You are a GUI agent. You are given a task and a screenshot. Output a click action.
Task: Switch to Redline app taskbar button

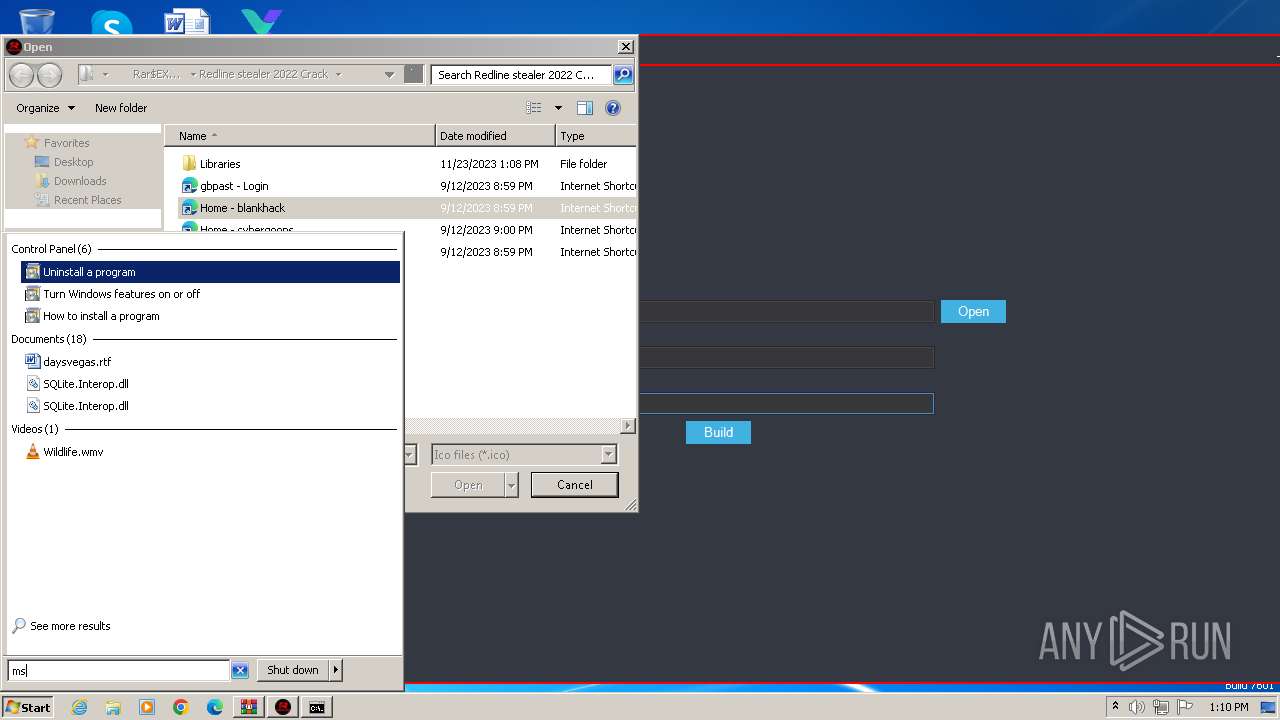(x=283, y=707)
